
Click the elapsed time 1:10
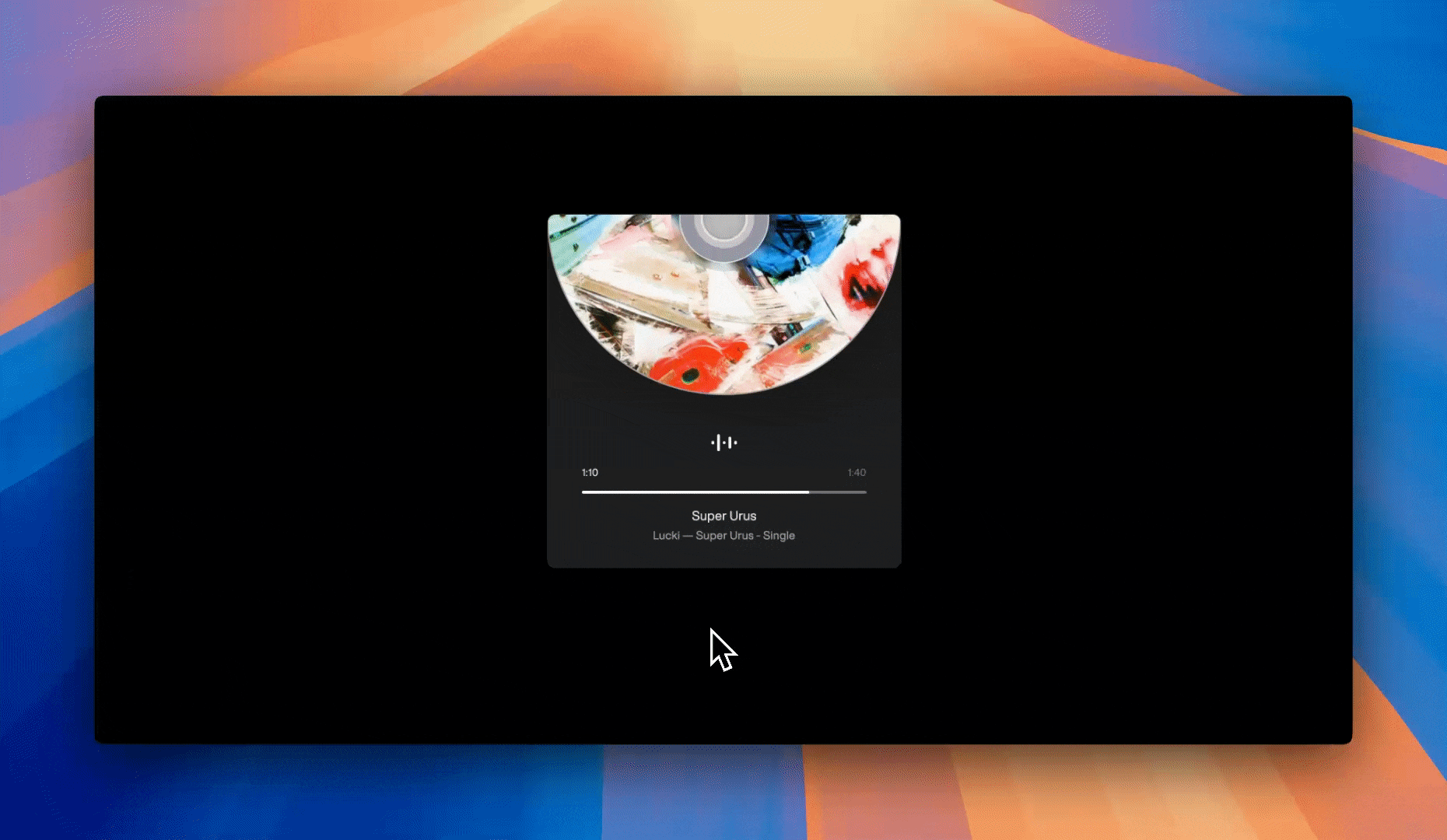[x=590, y=472]
